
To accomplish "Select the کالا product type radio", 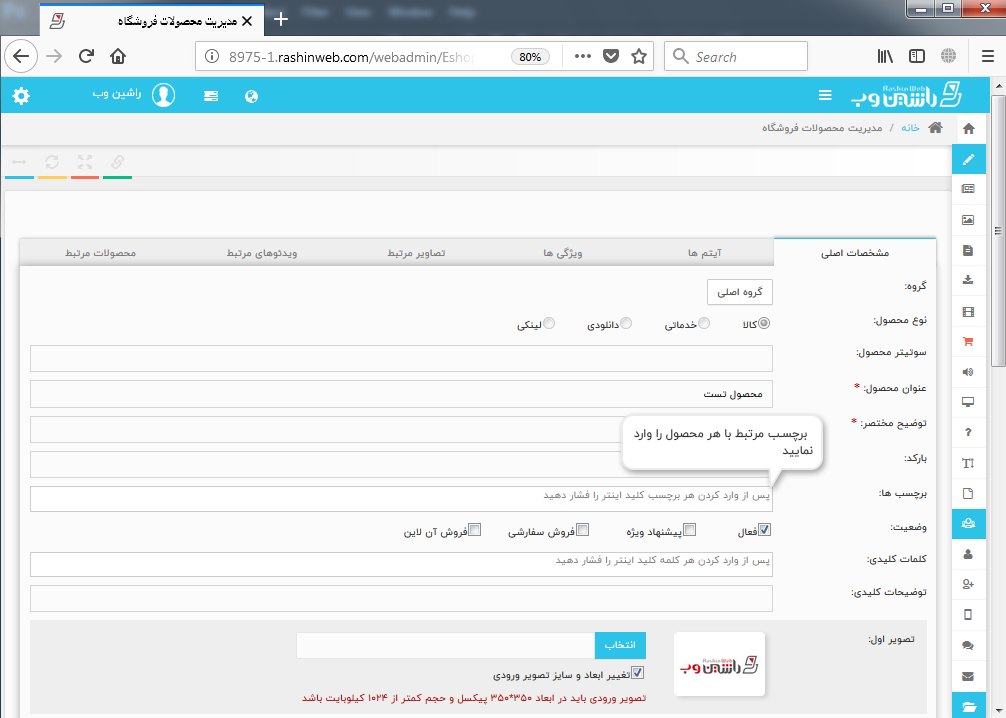I will point(763,323).
